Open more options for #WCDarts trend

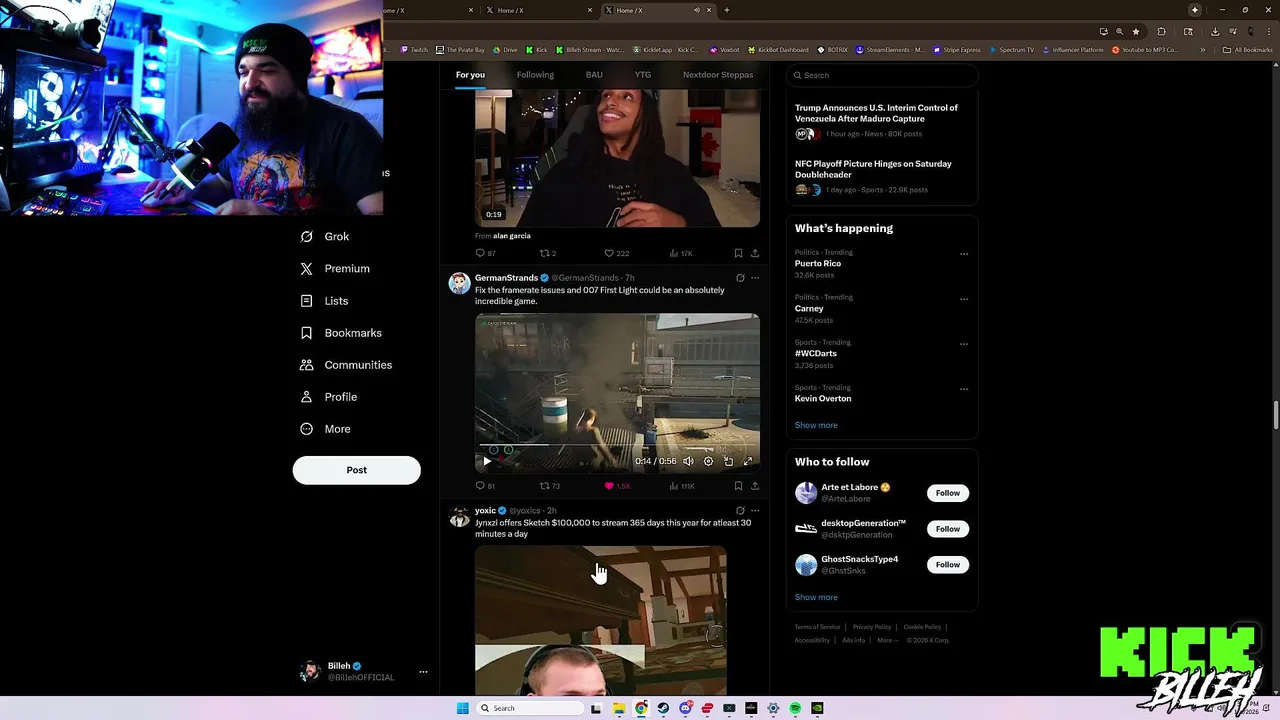(x=964, y=344)
